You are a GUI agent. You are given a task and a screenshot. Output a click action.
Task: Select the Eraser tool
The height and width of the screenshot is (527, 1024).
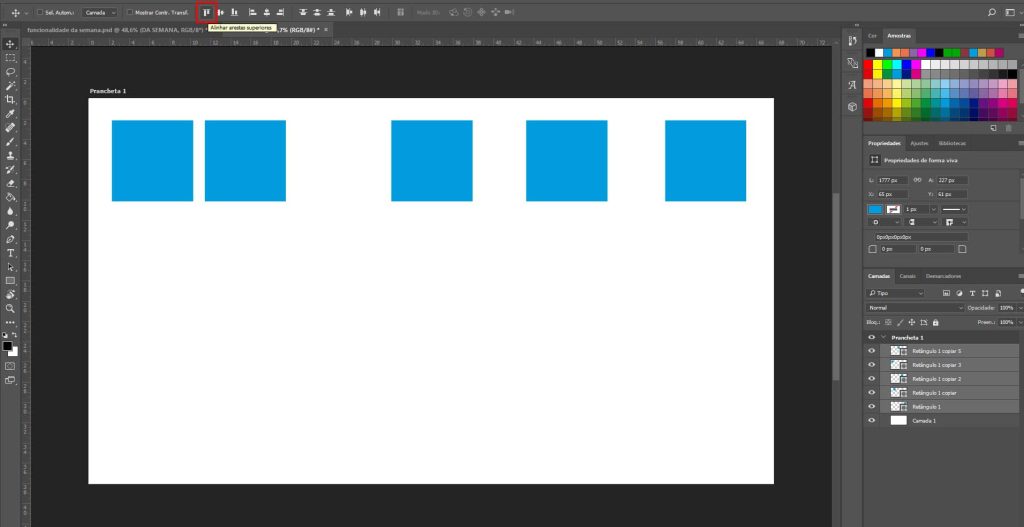[10, 184]
